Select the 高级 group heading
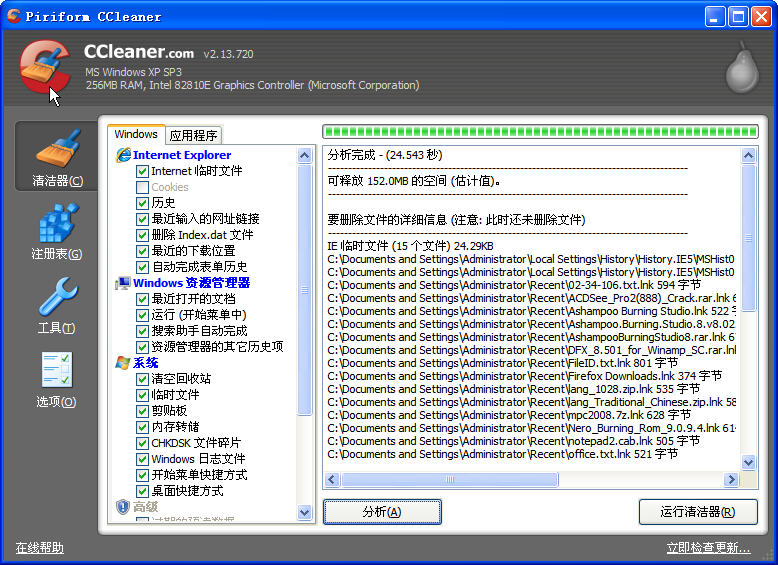 point(145,506)
